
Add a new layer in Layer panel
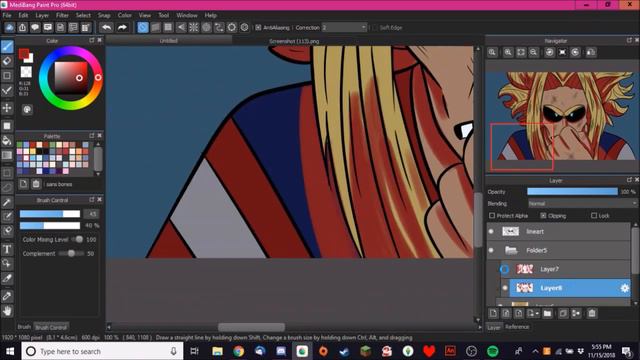pyautogui.click(x=493, y=313)
